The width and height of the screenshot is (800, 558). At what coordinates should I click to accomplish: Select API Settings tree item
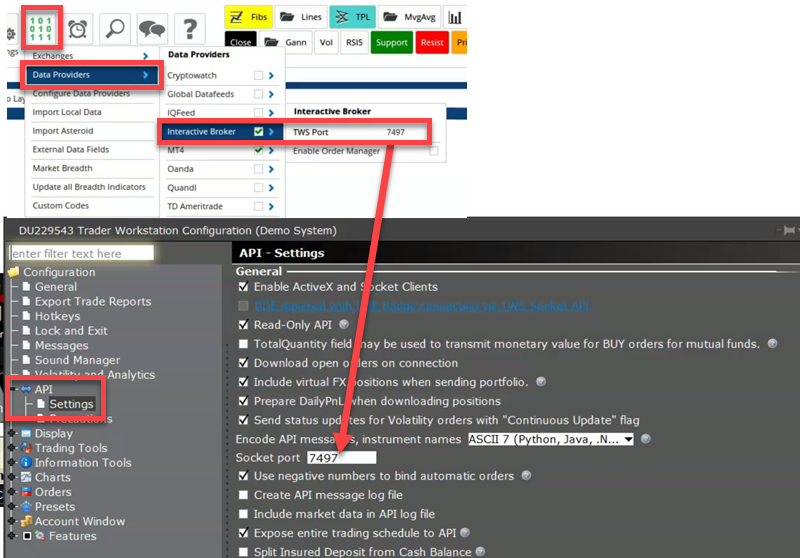click(71, 404)
